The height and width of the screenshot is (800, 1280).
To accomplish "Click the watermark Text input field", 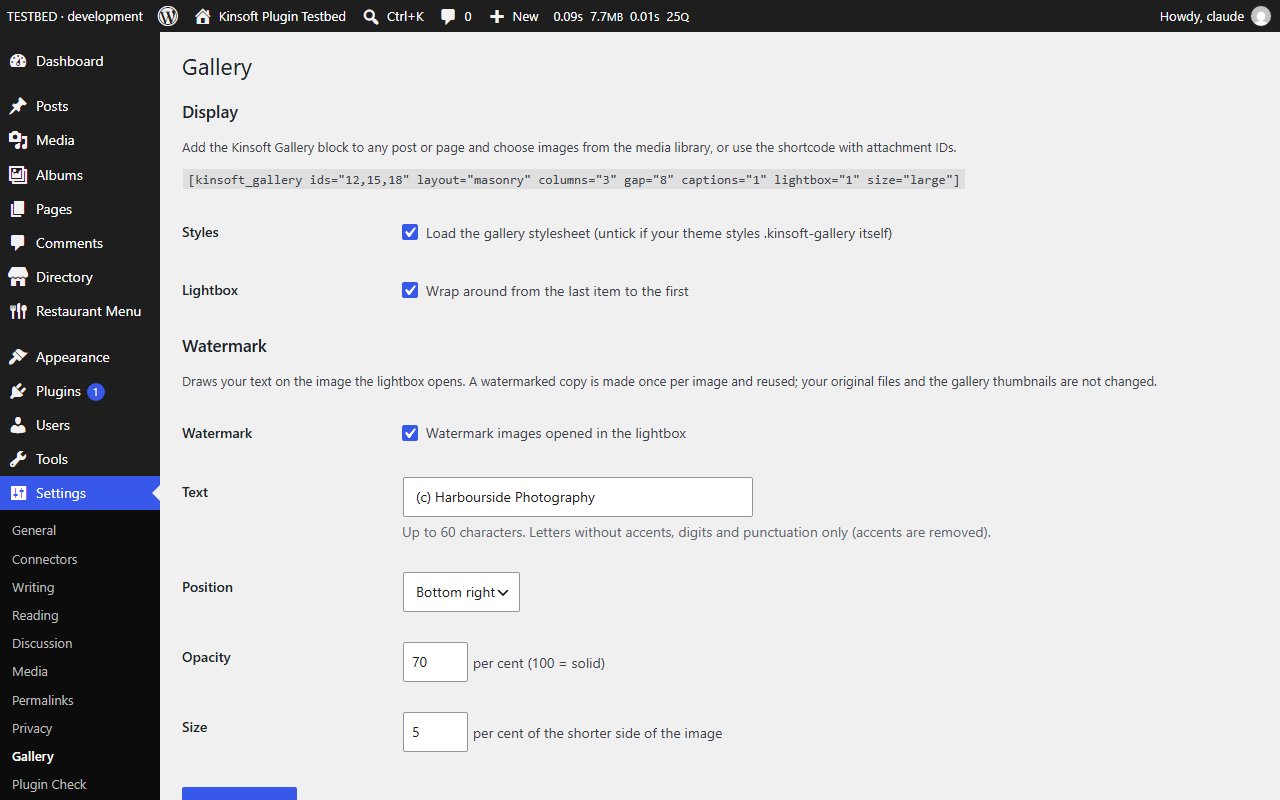I will [x=578, y=497].
